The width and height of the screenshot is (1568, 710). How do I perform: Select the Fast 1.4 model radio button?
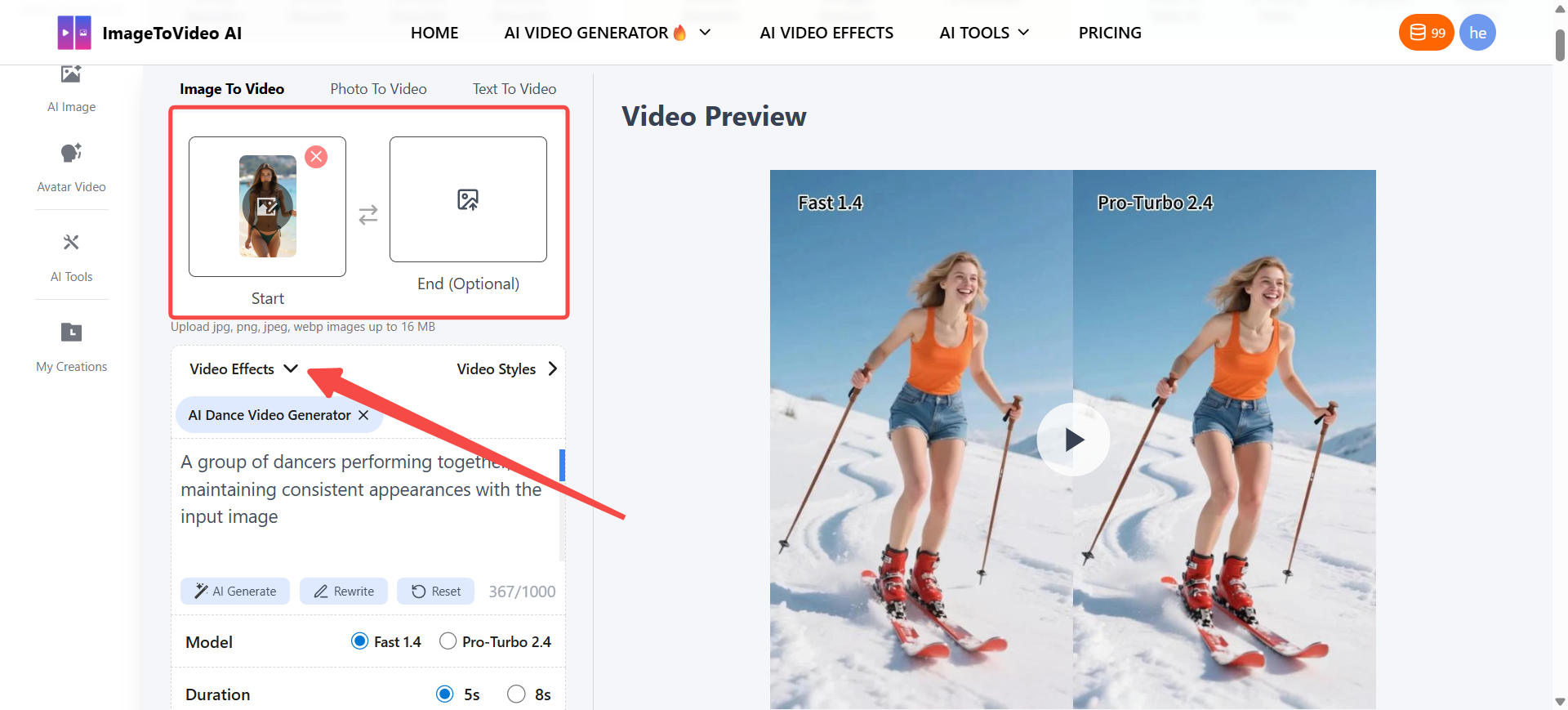(359, 641)
